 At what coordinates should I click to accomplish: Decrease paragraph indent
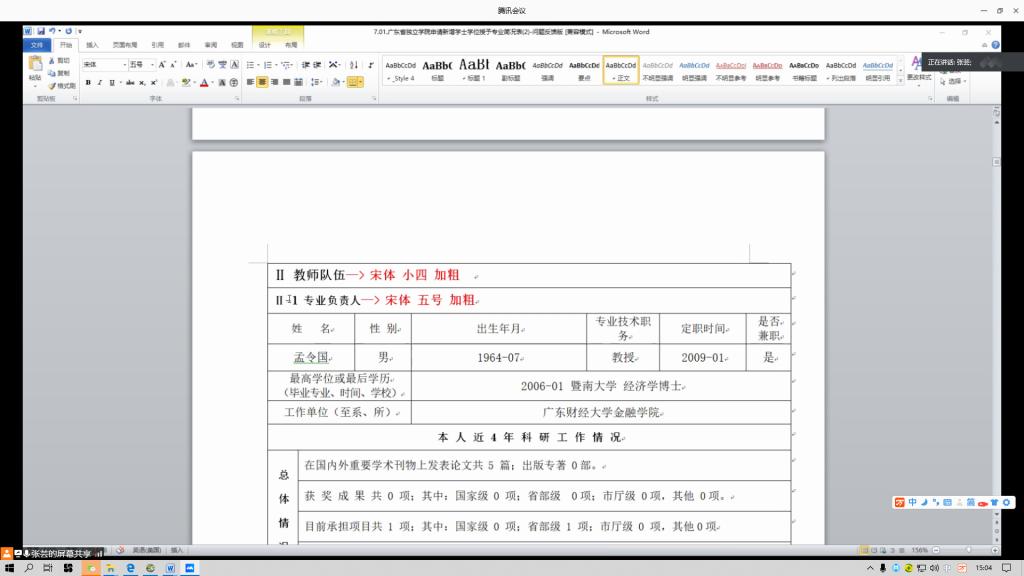coord(306,65)
